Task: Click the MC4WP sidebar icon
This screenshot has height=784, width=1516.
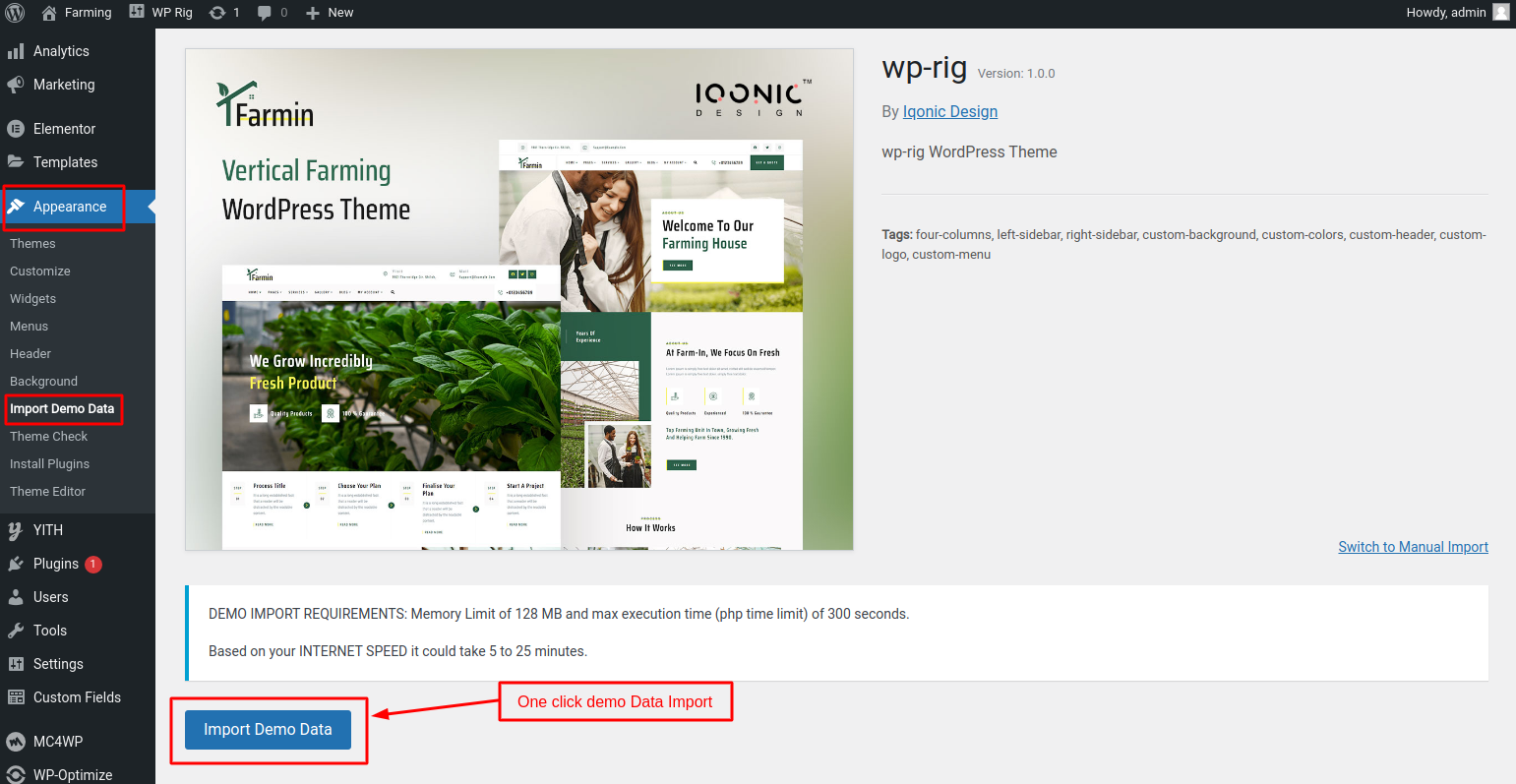Action: tap(16, 742)
